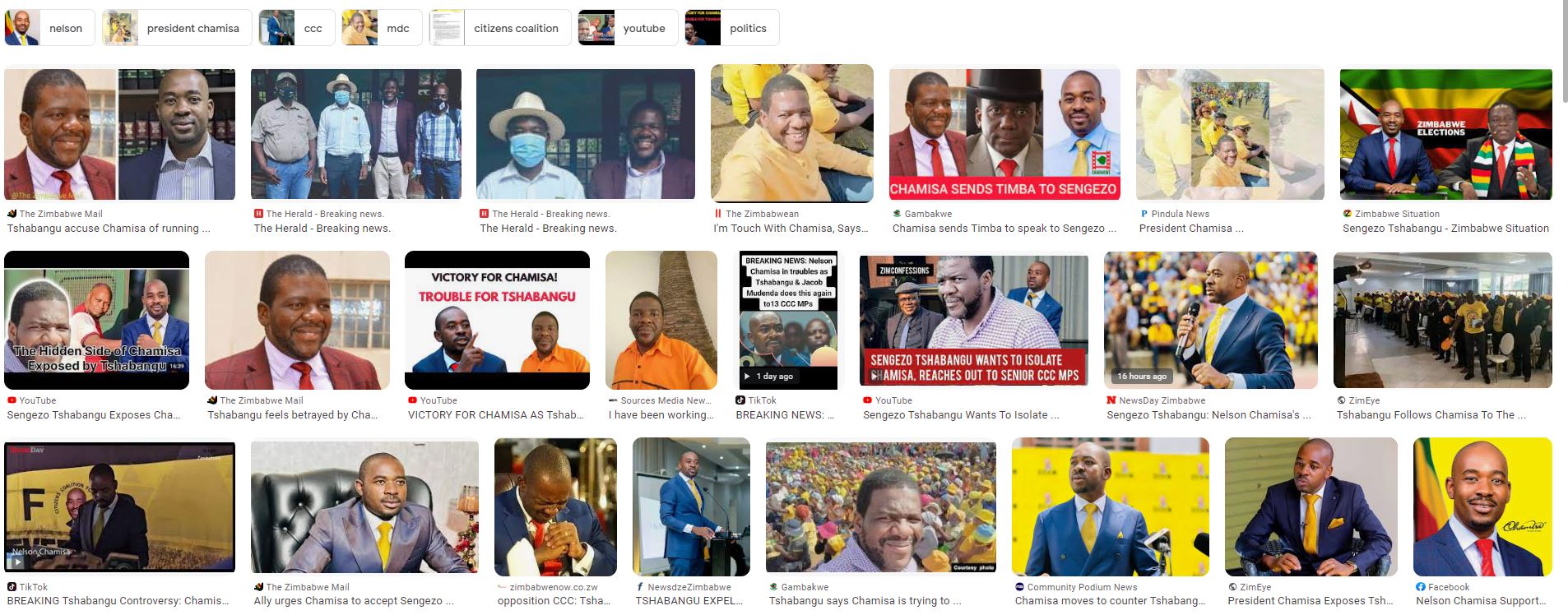Open the "CHAMISA SENDS TIMBA TO SENGEZO" thumbnail
The height and width of the screenshot is (615, 1568).
click(1004, 134)
